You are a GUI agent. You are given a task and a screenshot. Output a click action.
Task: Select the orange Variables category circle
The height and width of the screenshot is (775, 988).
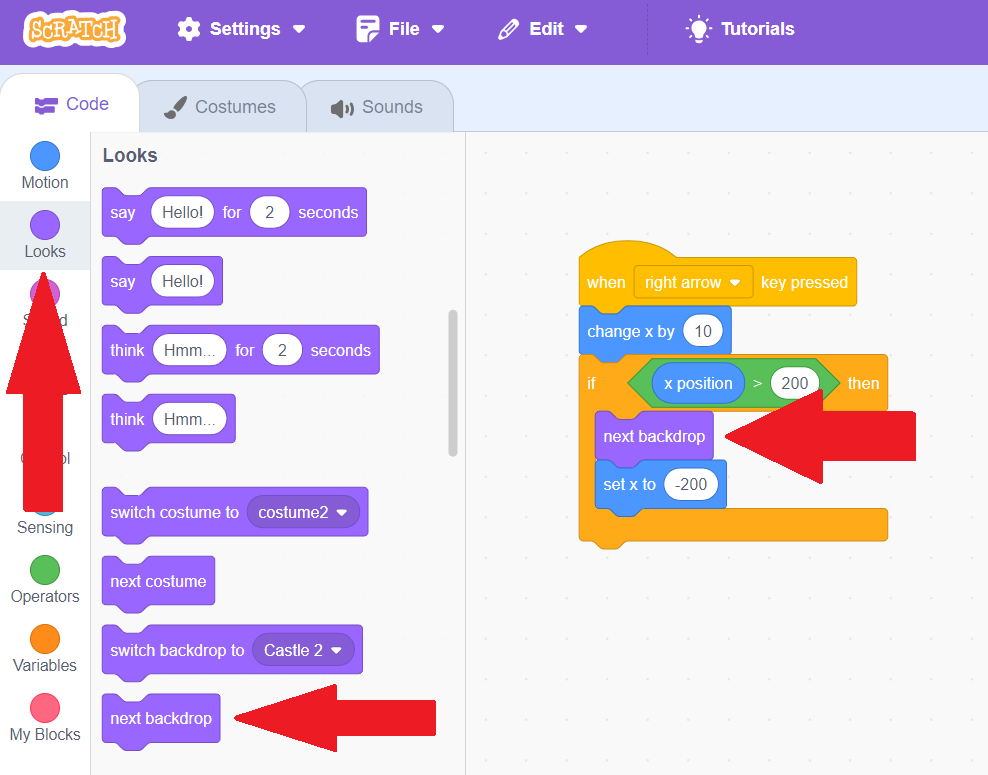point(45,639)
